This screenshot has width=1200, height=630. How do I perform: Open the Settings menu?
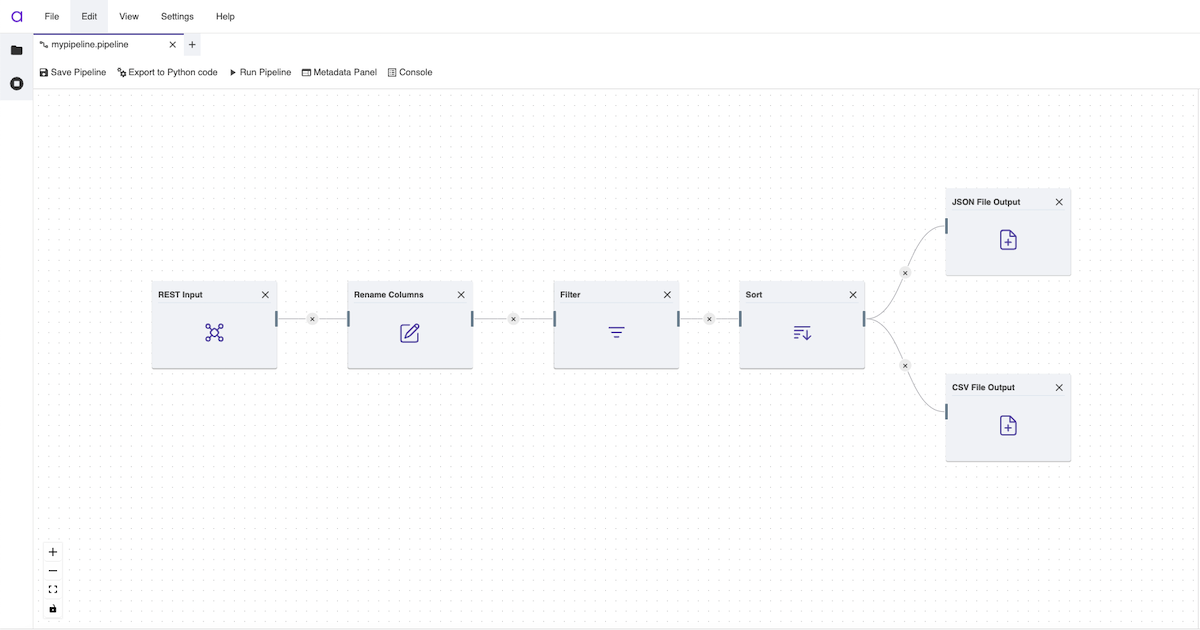(177, 16)
